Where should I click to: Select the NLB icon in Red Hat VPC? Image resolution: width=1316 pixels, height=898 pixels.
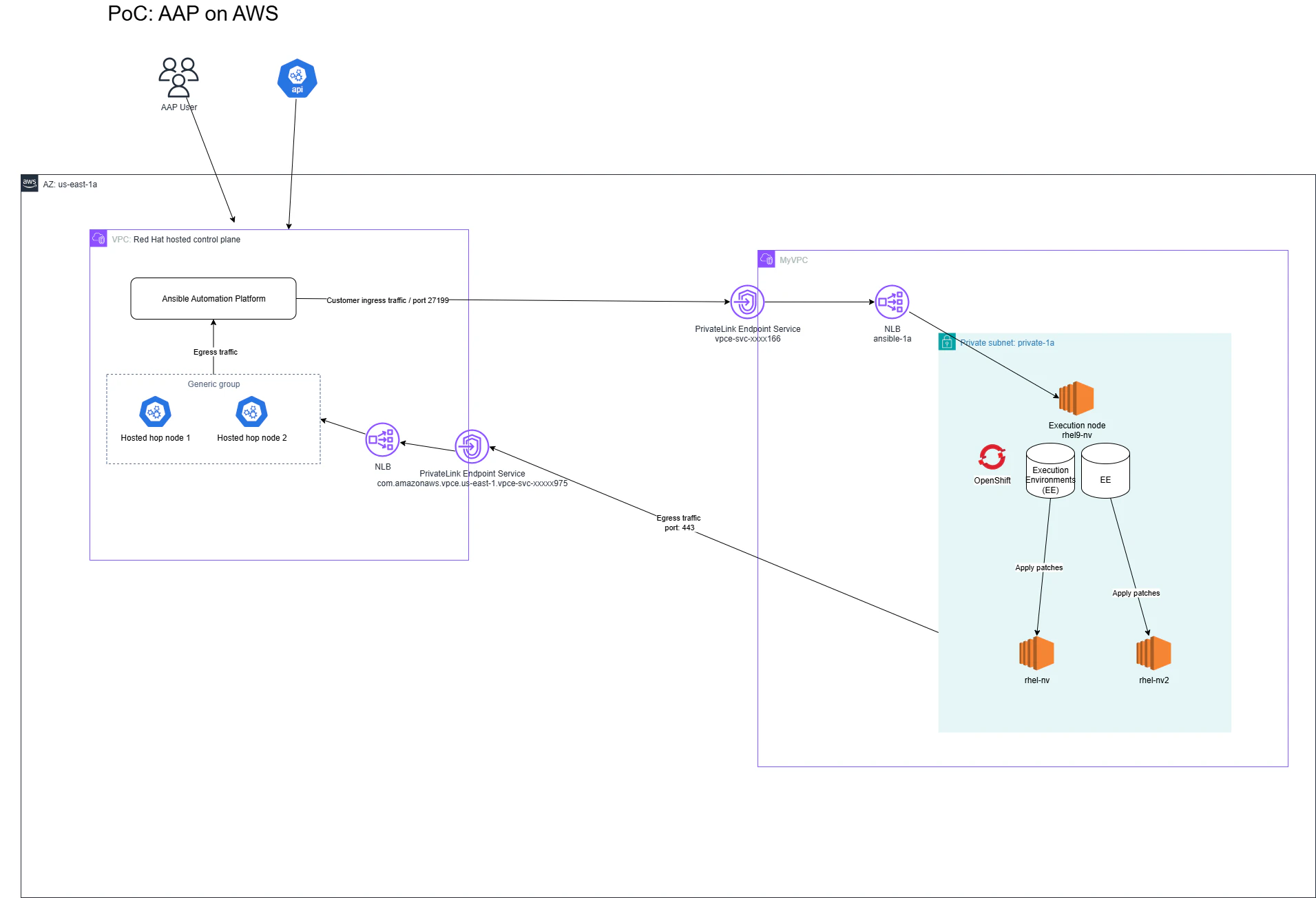pyautogui.click(x=382, y=439)
